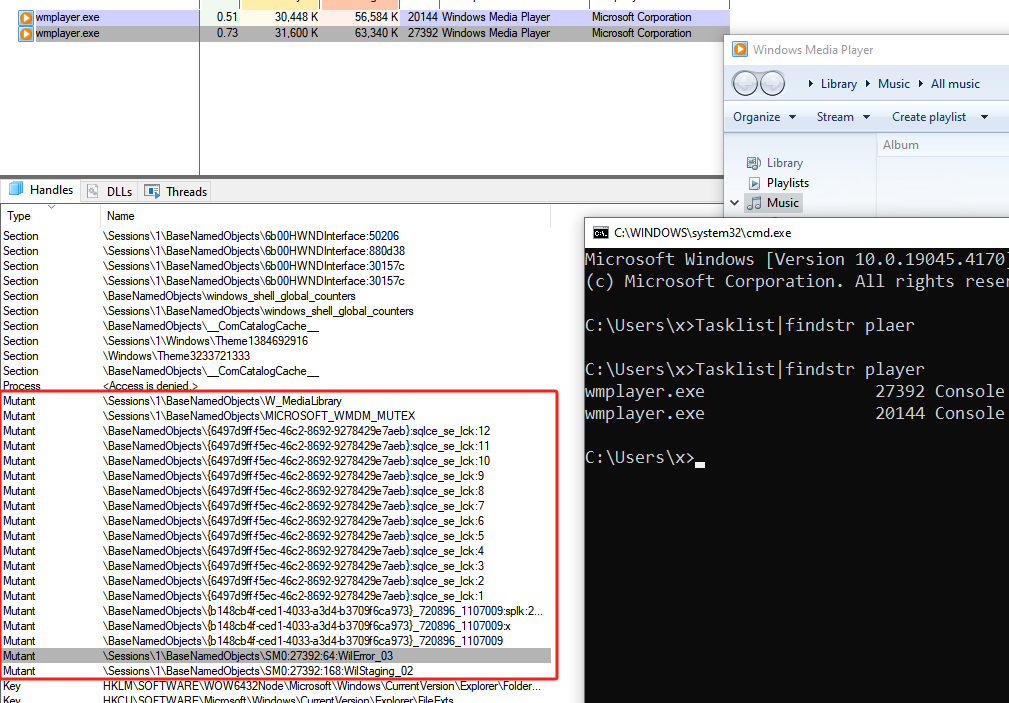The height and width of the screenshot is (703, 1009).
Task: Select W_MediaLibrary mutant handle row
Action: pos(277,401)
